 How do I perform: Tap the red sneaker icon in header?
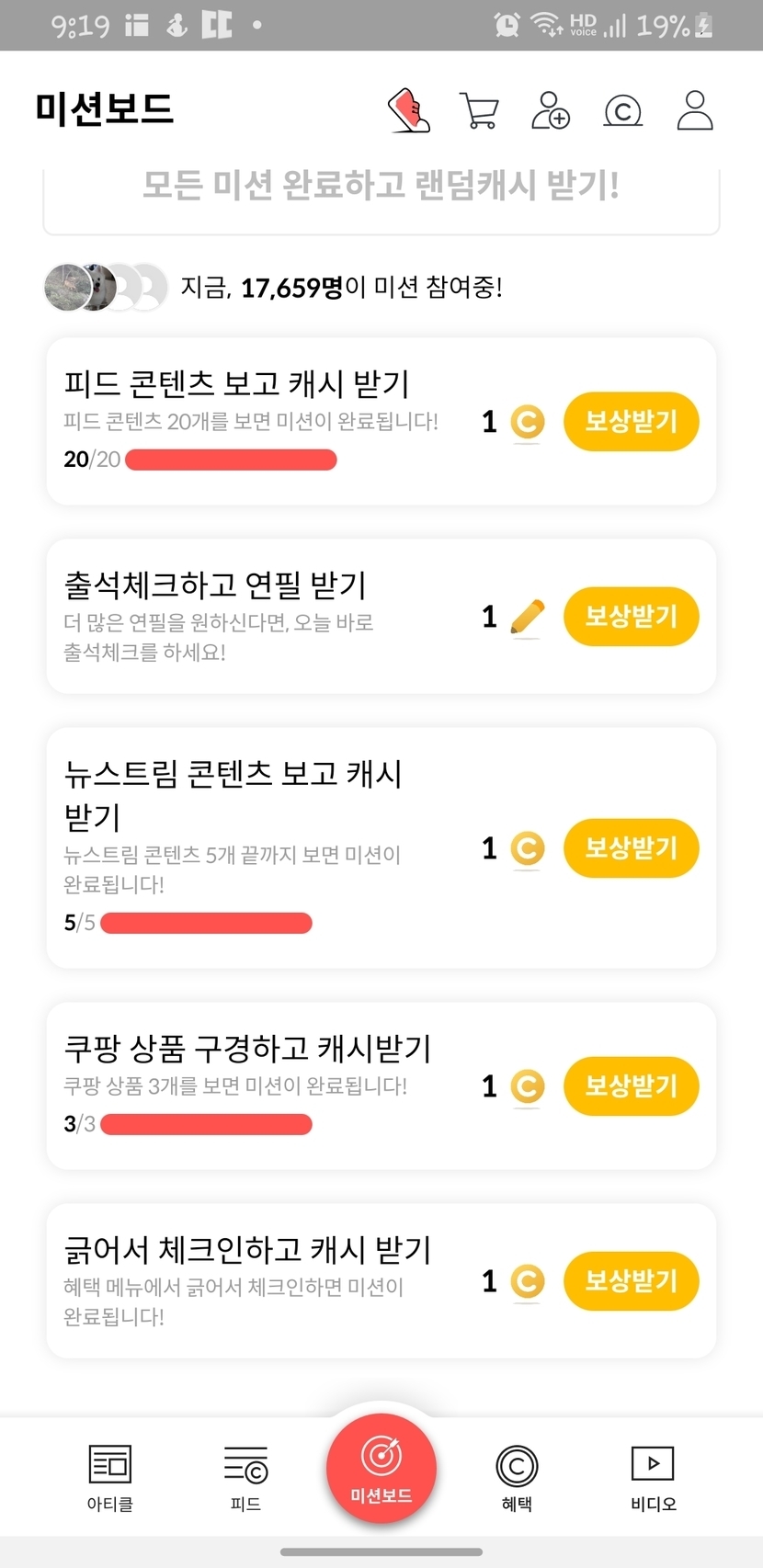point(410,110)
